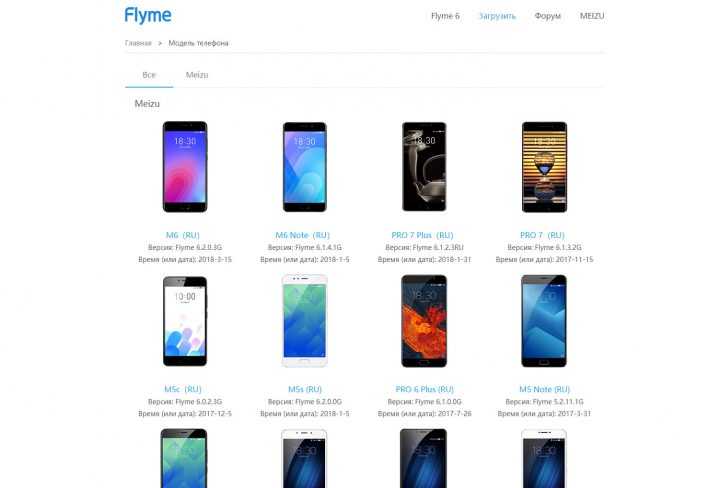
Task: Select the M5 Note phone image
Action: [x=544, y=321]
